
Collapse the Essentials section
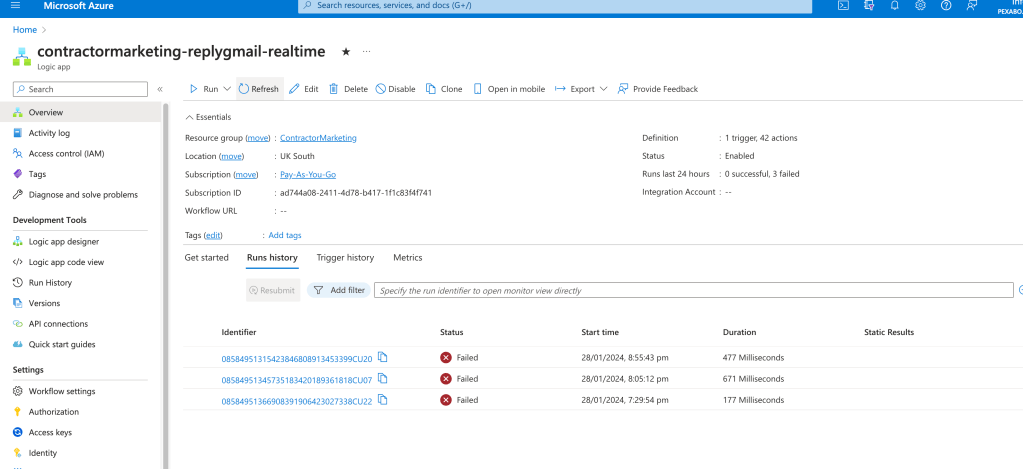[208, 117]
